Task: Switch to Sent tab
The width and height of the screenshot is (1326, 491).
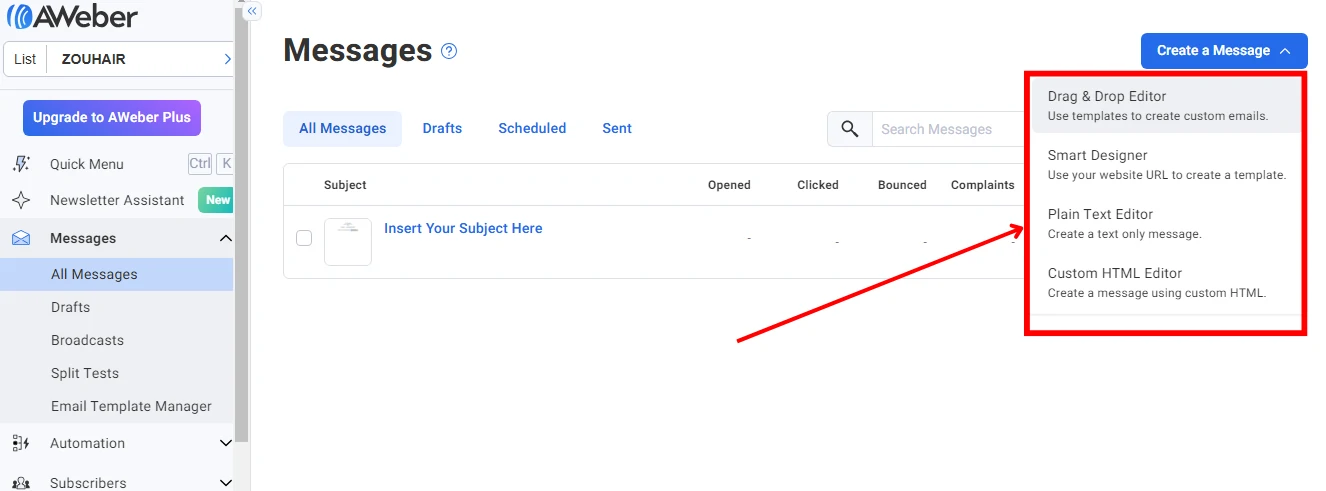Action: click(x=617, y=129)
